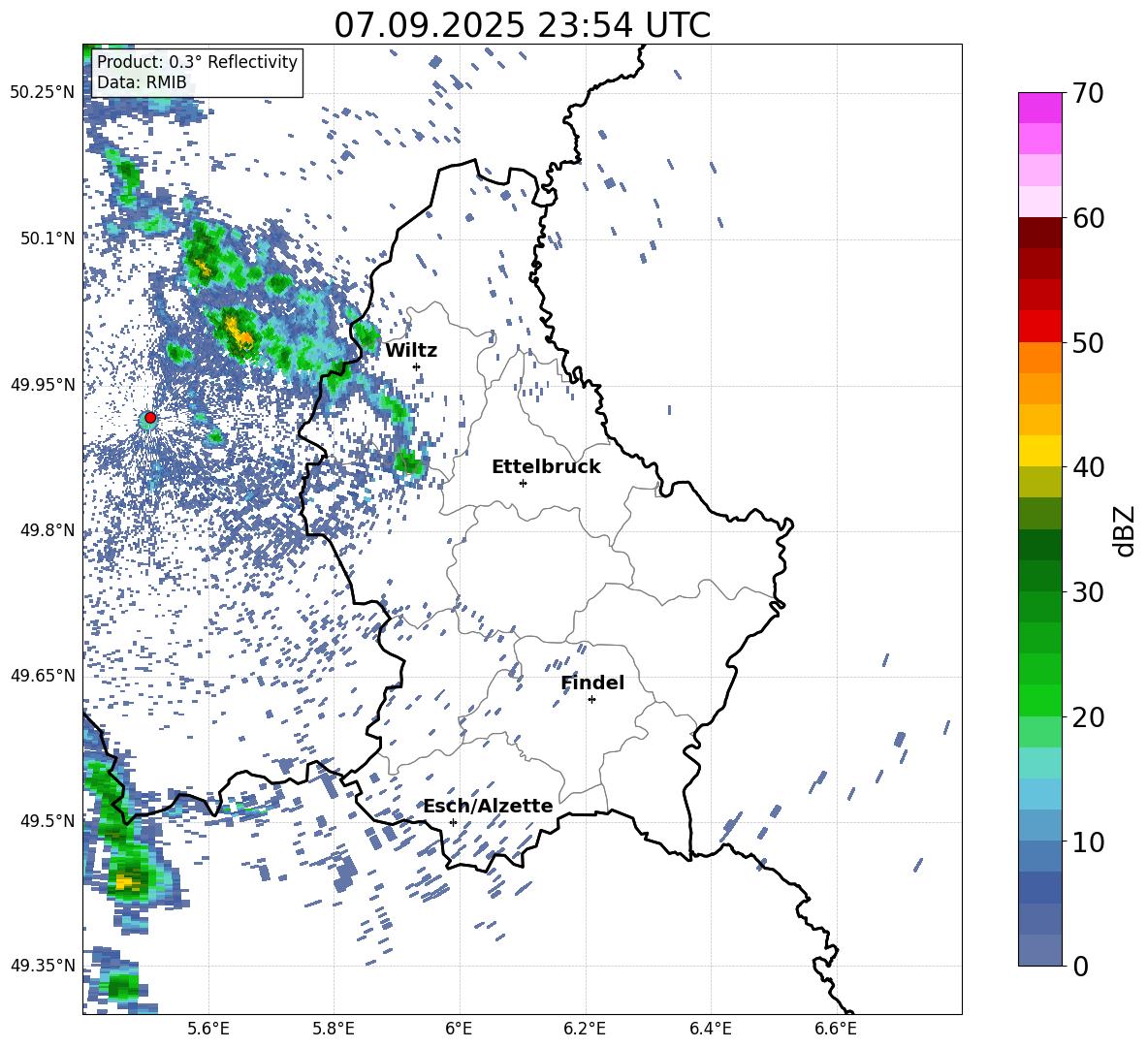Click the yellow 40 dBZ colorbar band
1148x1048 pixels.
pos(1039,451)
